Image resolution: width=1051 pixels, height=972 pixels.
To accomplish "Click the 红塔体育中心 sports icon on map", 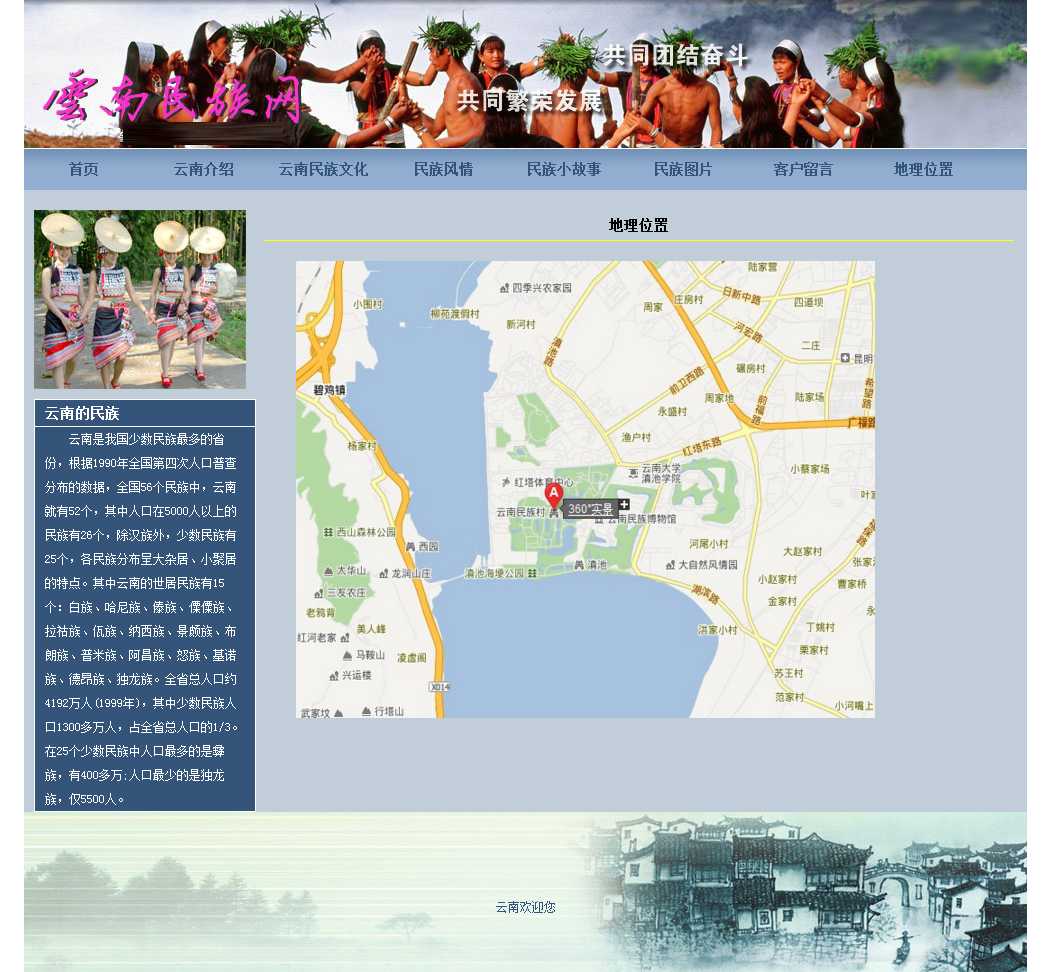I will click(x=506, y=482).
